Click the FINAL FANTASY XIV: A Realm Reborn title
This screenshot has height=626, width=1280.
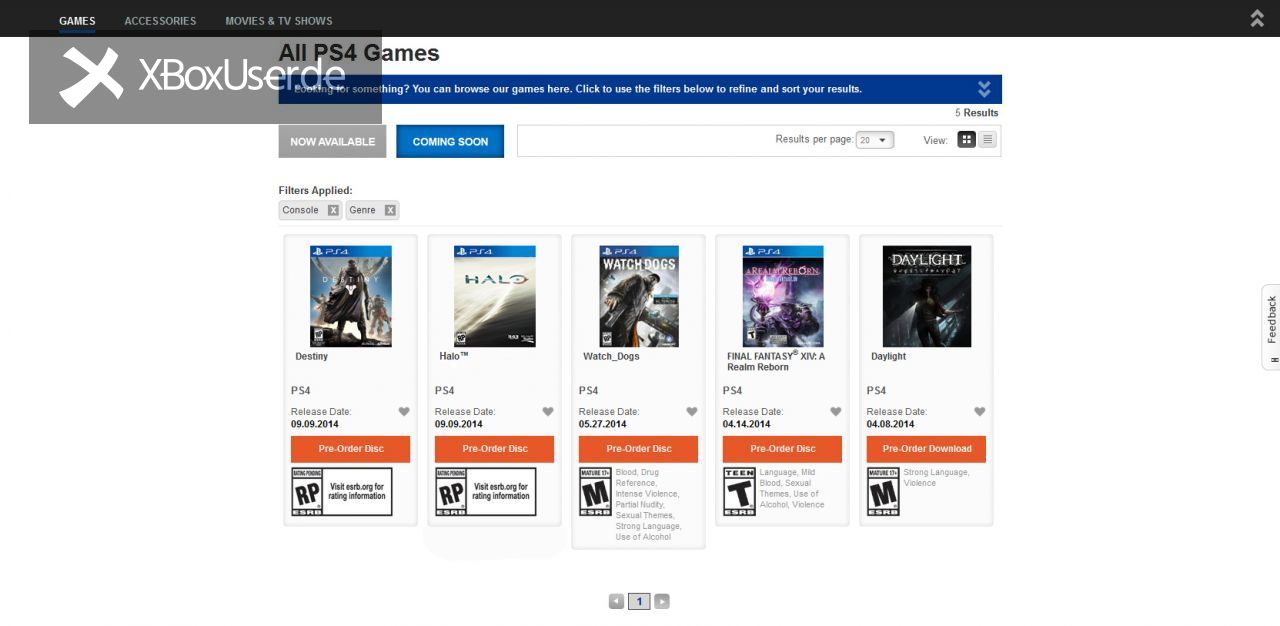point(776,362)
